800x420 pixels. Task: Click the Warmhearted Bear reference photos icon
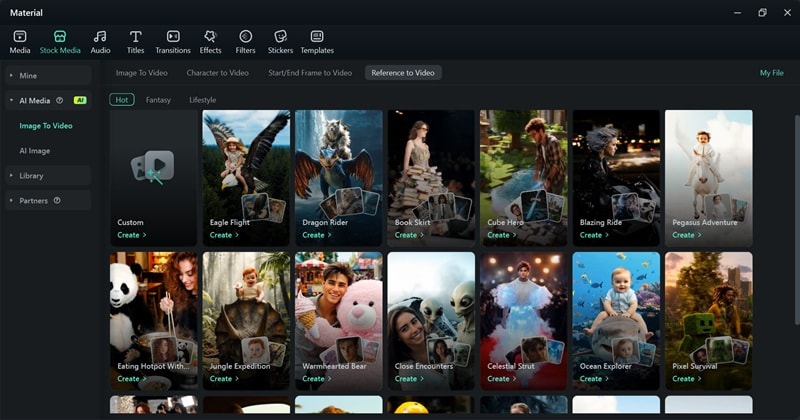350,351
